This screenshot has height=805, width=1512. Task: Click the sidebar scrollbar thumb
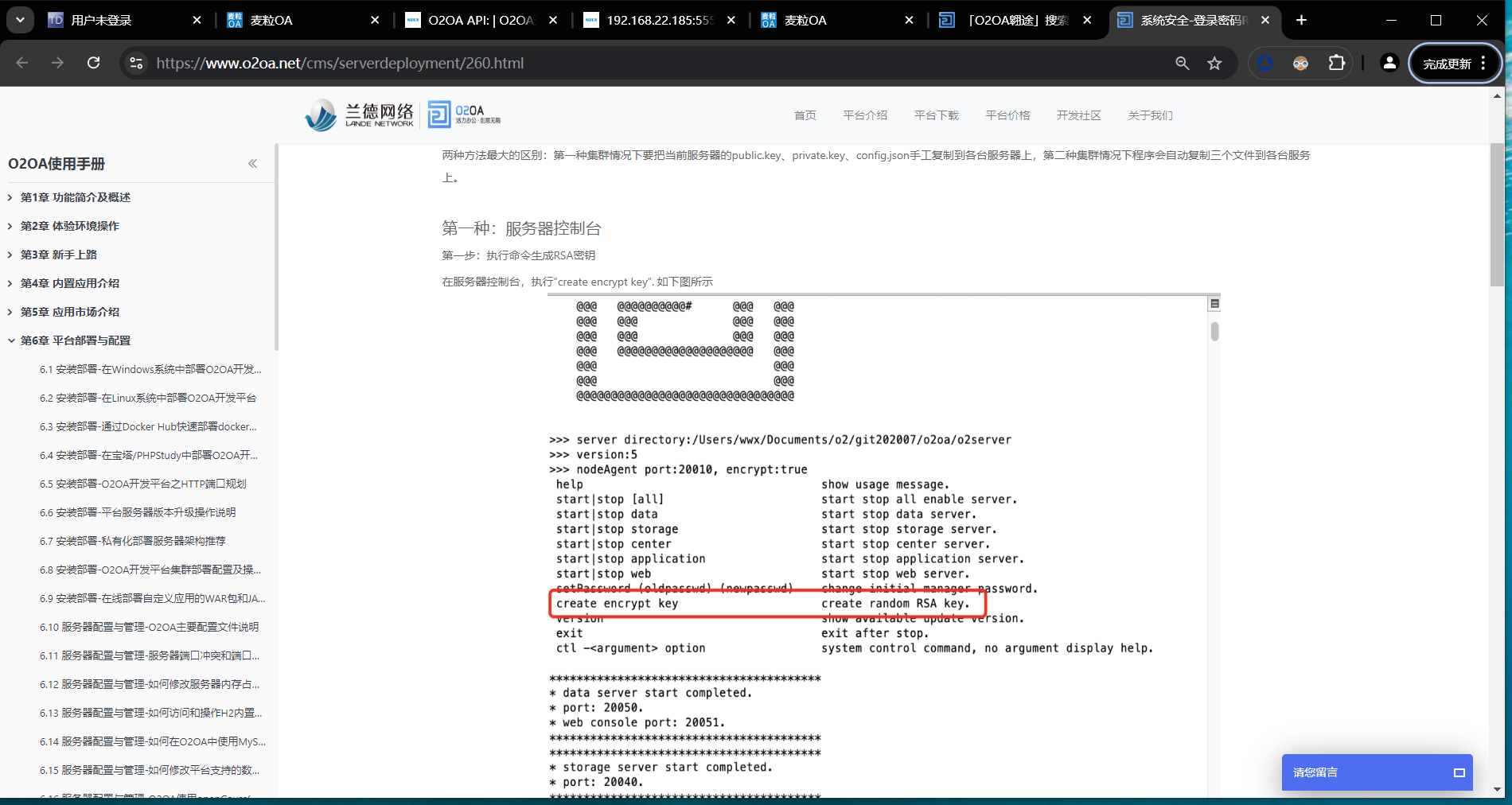pyautogui.click(x=276, y=247)
